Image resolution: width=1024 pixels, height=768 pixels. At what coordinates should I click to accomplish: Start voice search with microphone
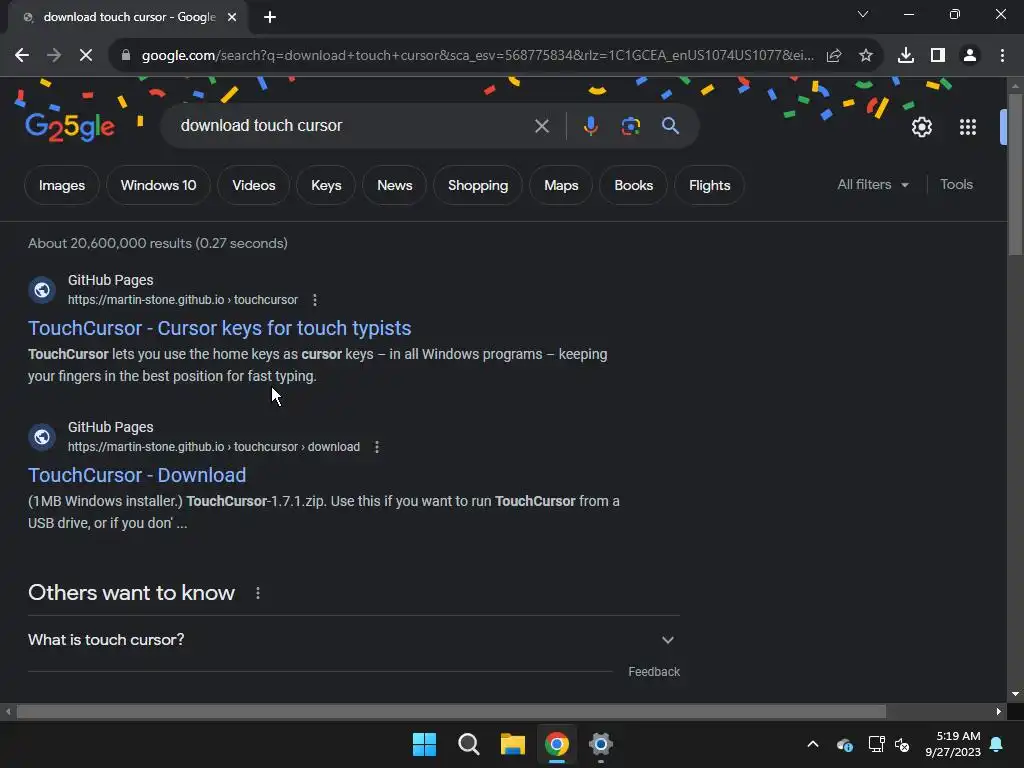tap(590, 125)
